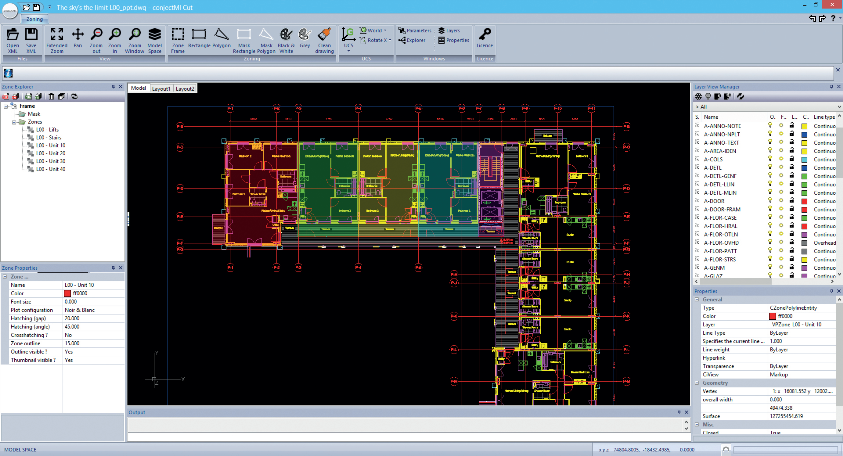Open the UCS dropdown button
Viewport: 843px width, 456px height.
pyautogui.click(x=348, y=40)
